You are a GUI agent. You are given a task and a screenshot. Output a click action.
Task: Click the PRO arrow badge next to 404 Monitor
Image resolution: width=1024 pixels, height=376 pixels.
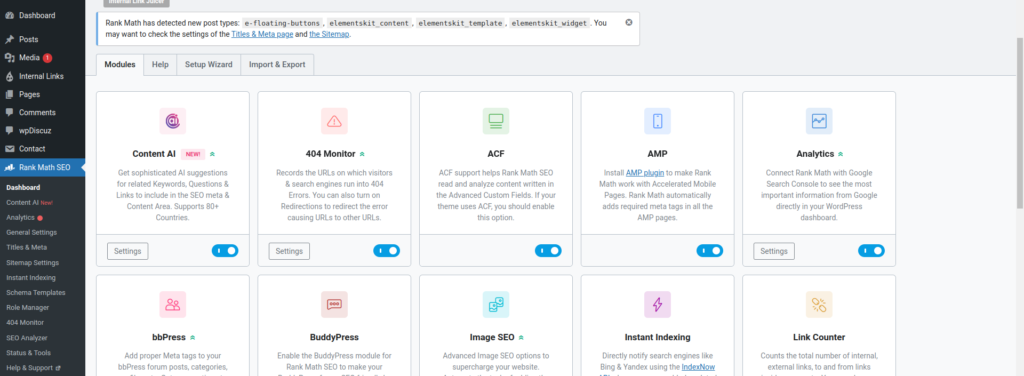point(362,154)
